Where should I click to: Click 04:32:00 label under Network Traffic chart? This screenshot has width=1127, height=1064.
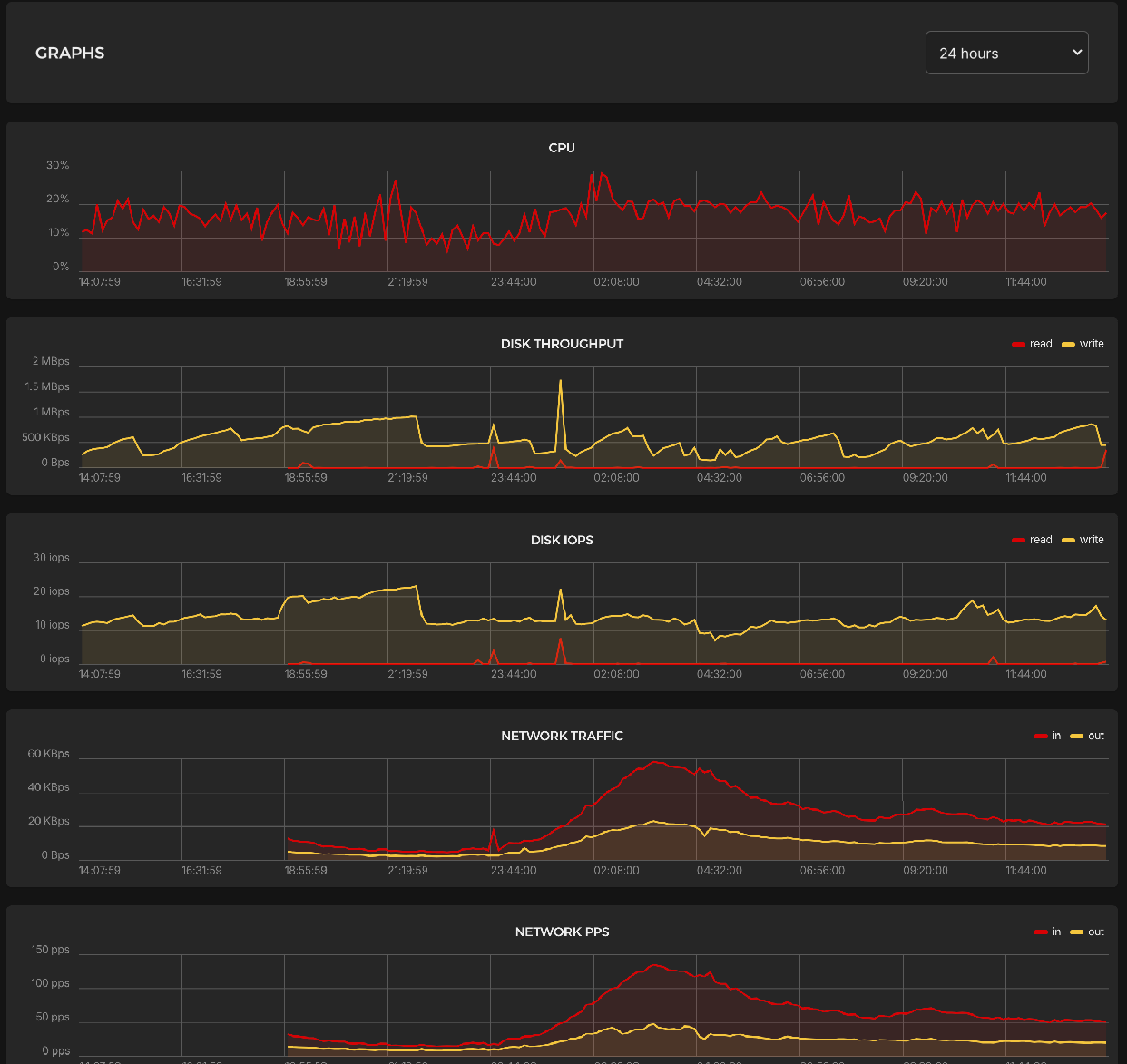(719, 870)
